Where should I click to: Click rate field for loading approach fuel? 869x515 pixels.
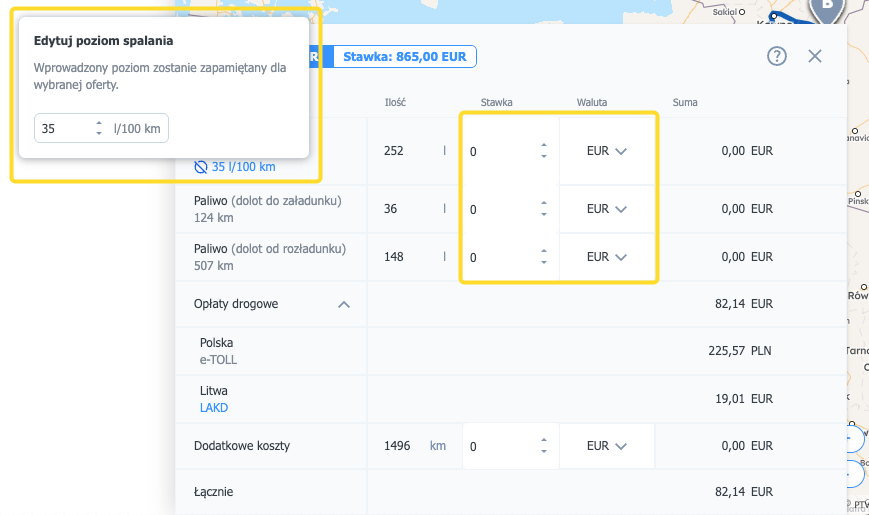pyautogui.click(x=500, y=209)
